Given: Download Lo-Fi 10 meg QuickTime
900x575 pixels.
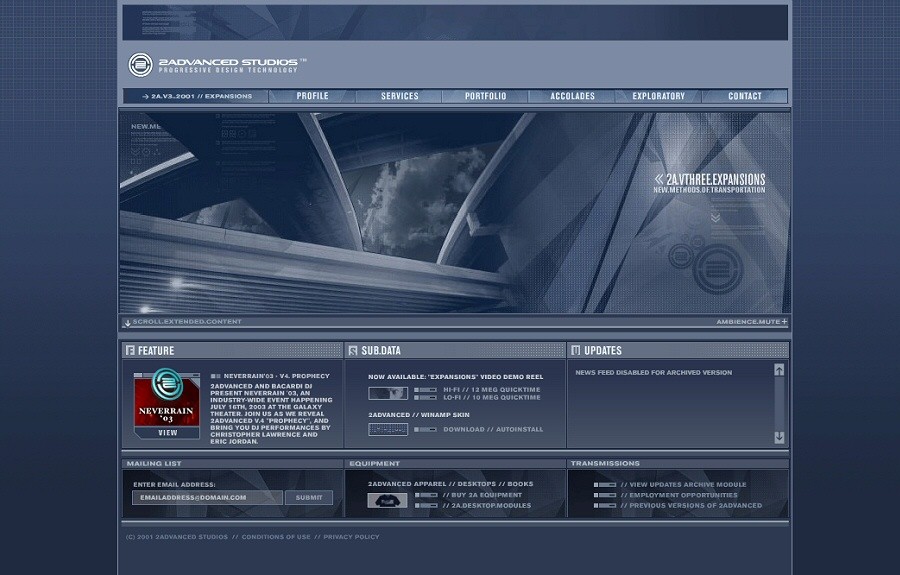Looking at the screenshot, I should coord(492,397).
